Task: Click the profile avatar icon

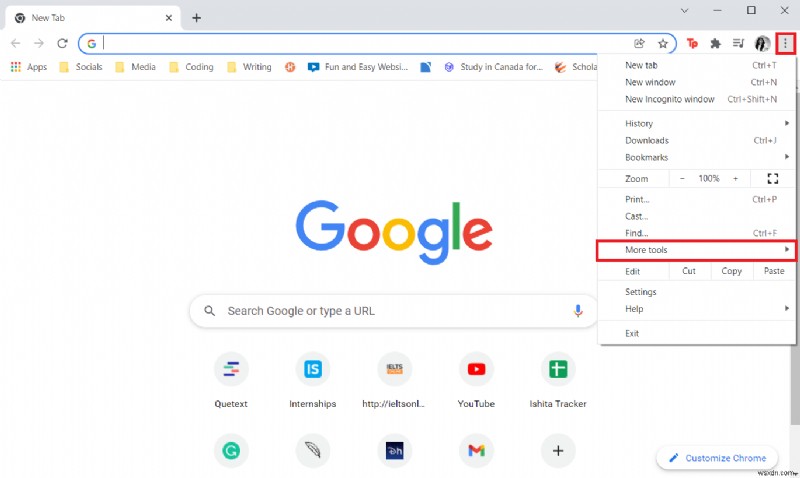Action: pyautogui.click(x=762, y=43)
